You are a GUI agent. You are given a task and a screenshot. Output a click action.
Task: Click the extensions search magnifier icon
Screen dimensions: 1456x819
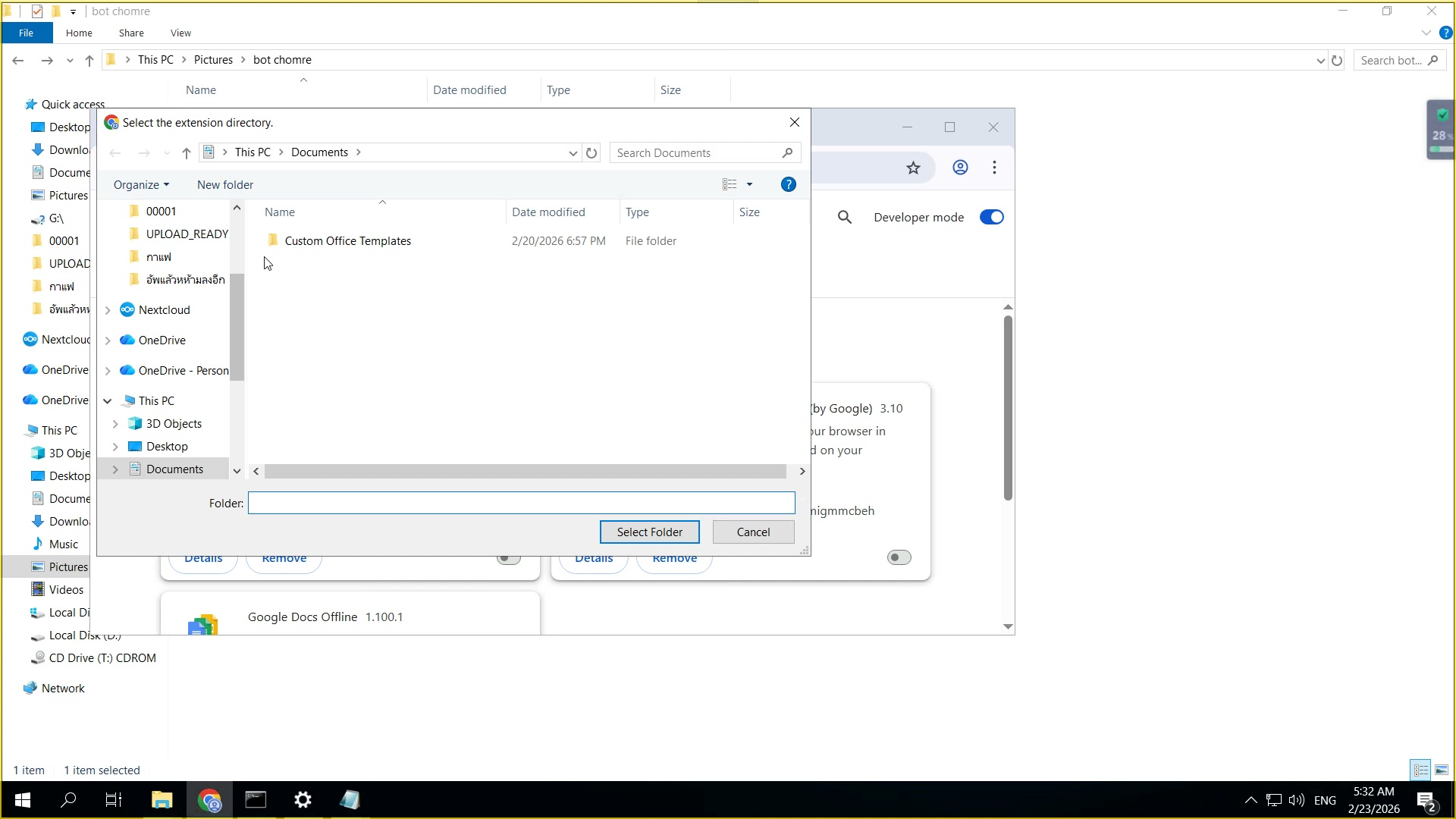click(x=844, y=218)
